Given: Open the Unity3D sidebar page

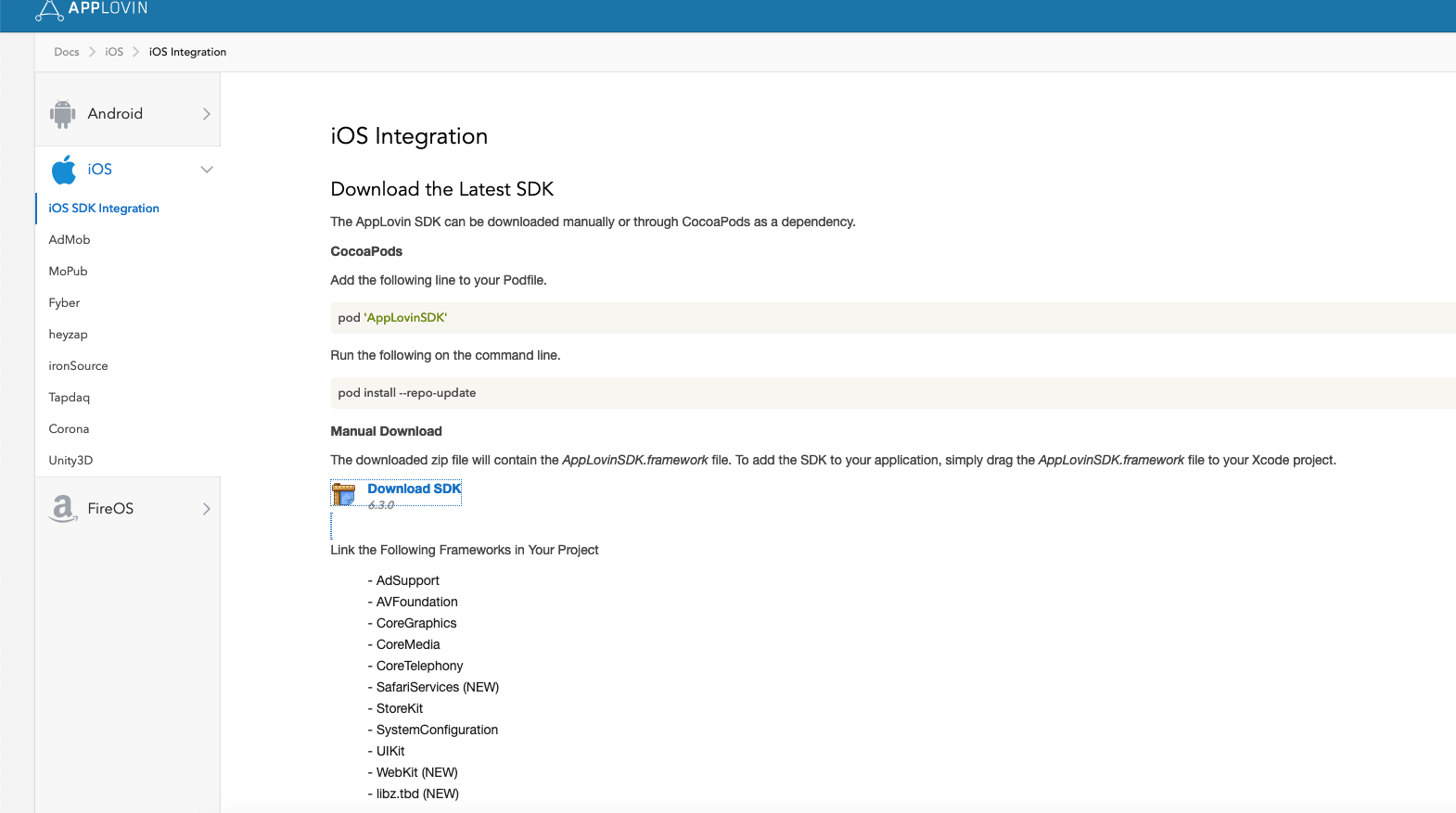Looking at the screenshot, I should coord(70,461).
